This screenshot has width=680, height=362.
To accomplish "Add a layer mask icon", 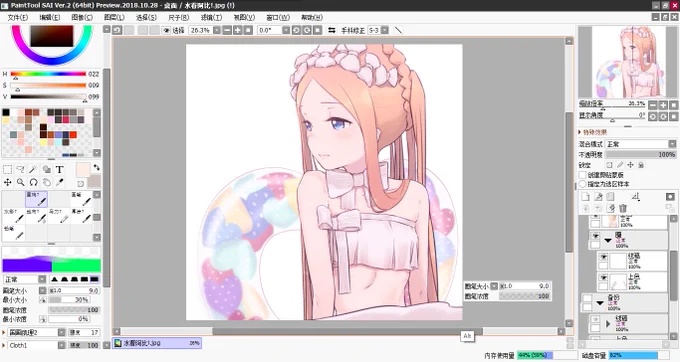I will click(x=670, y=197).
